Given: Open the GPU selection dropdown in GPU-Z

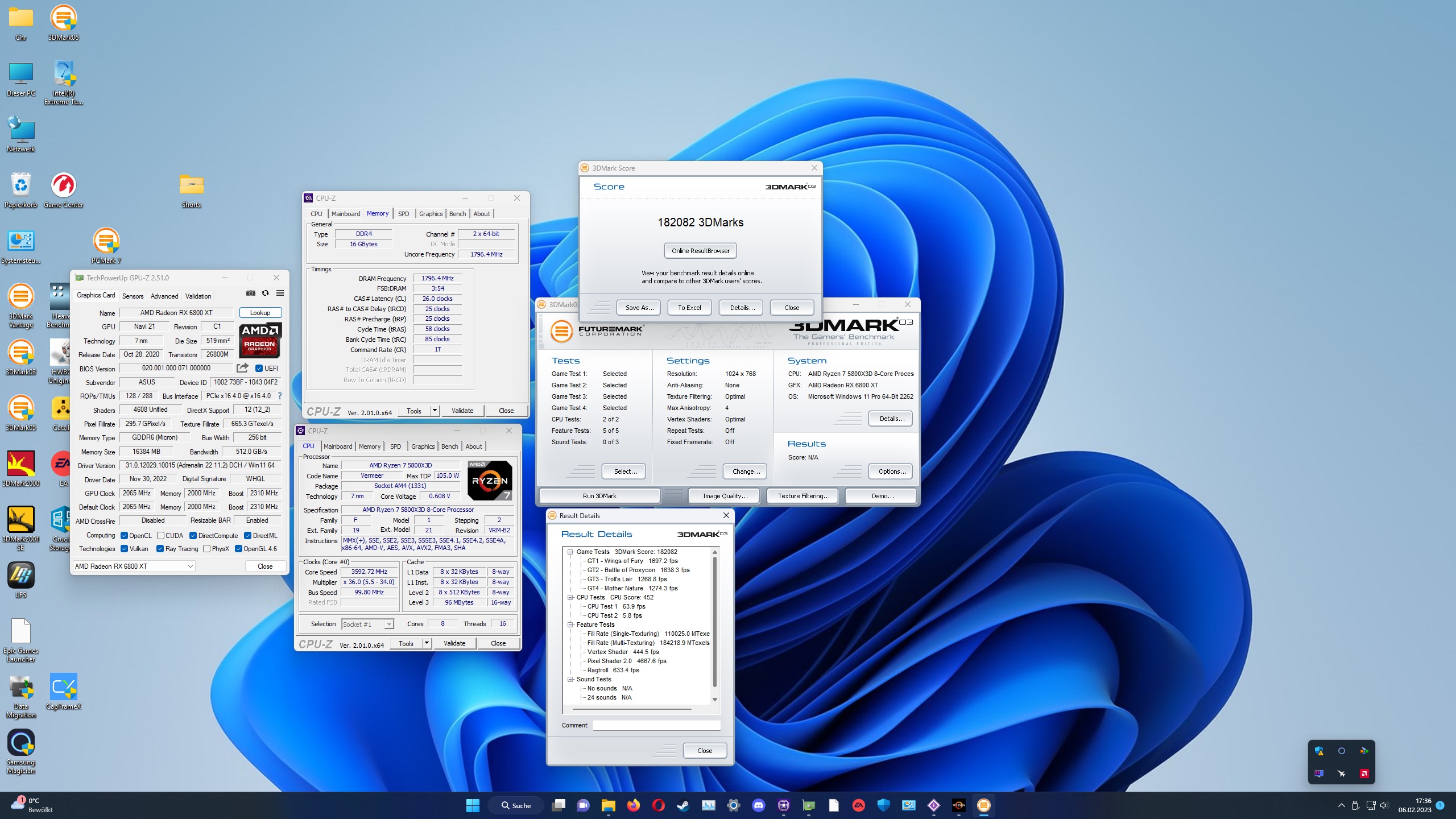Looking at the screenshot, I should pos(134,566).
